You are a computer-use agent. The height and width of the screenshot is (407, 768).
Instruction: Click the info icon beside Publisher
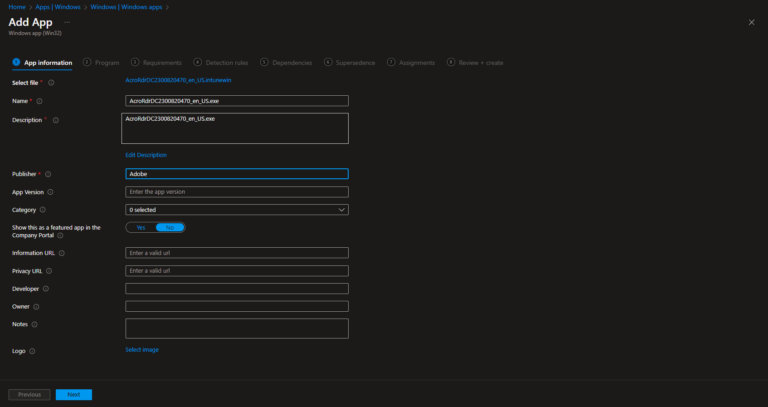pyautogui.click(x=48, y=174)
